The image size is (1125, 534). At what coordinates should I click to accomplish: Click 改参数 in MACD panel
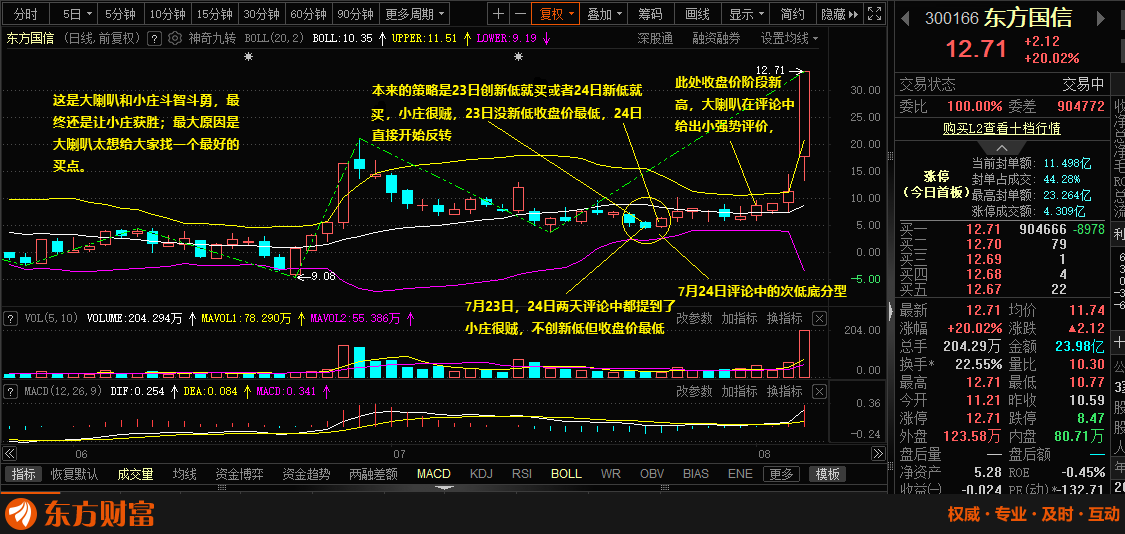coord(695,391)
